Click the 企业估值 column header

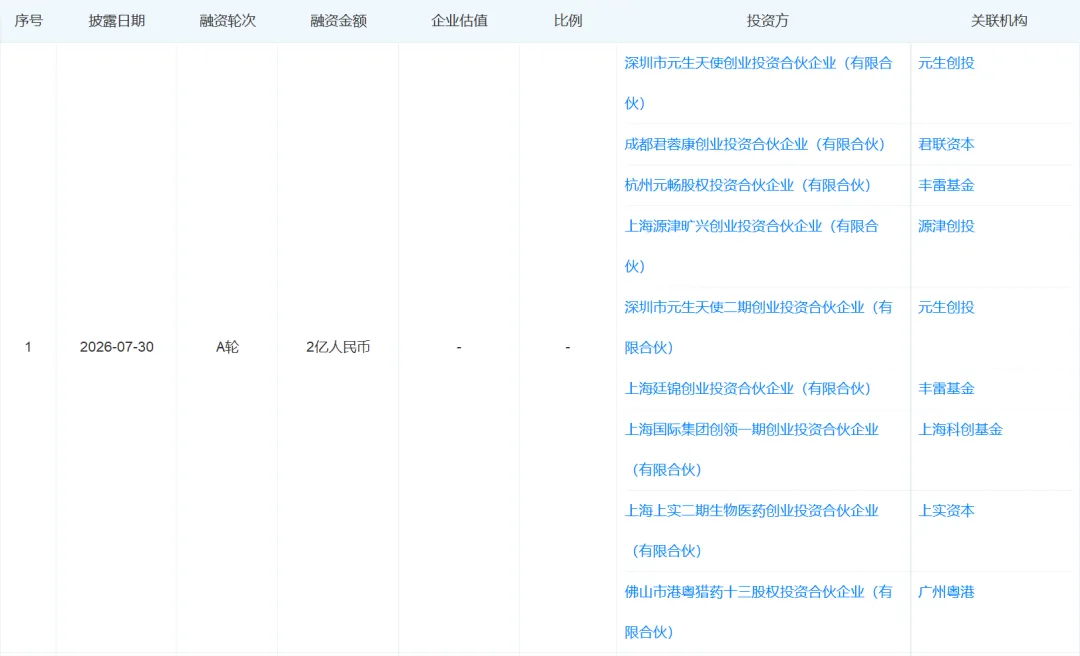459,21
